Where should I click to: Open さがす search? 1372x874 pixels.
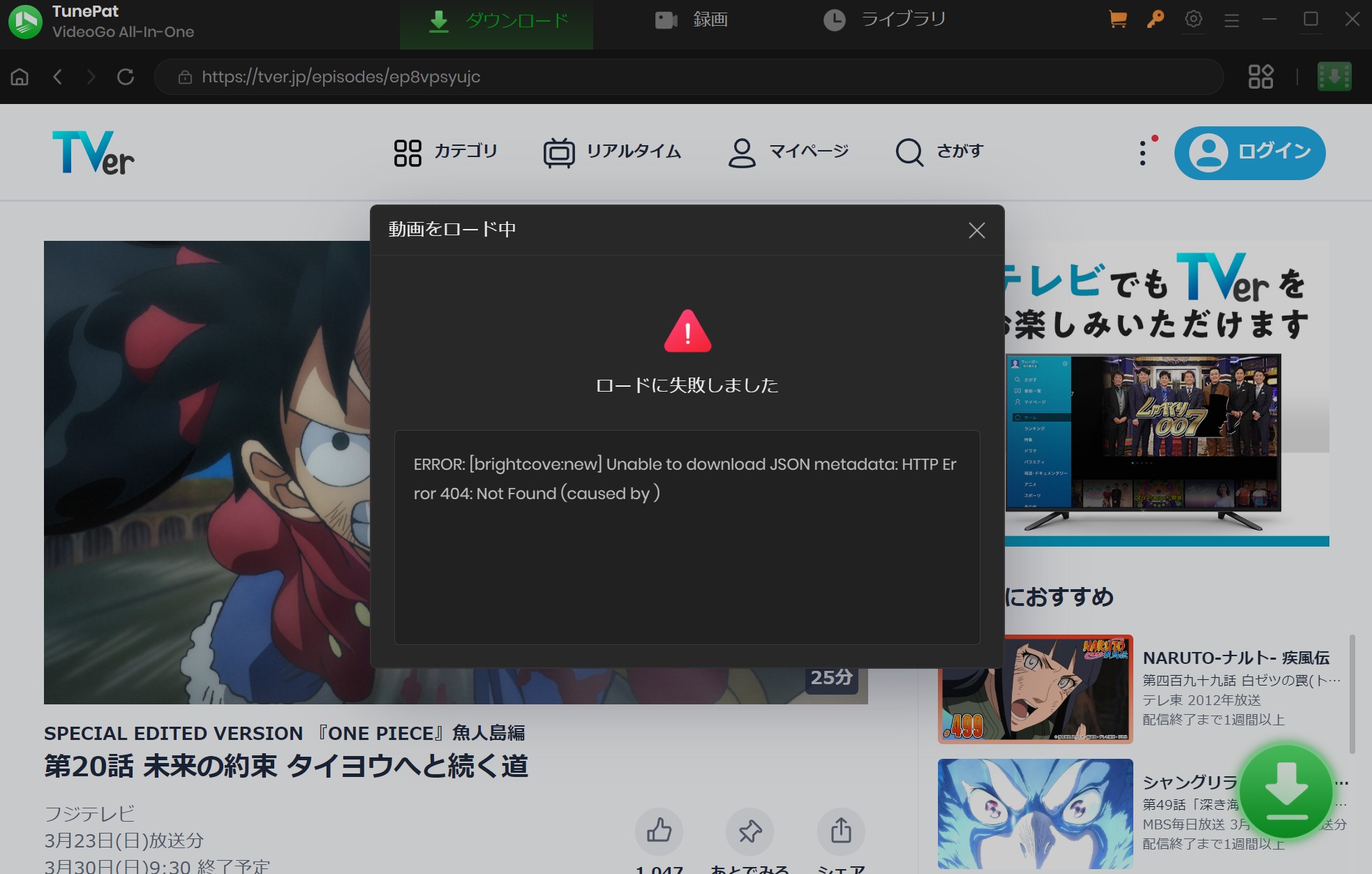(x=940, y=152)
